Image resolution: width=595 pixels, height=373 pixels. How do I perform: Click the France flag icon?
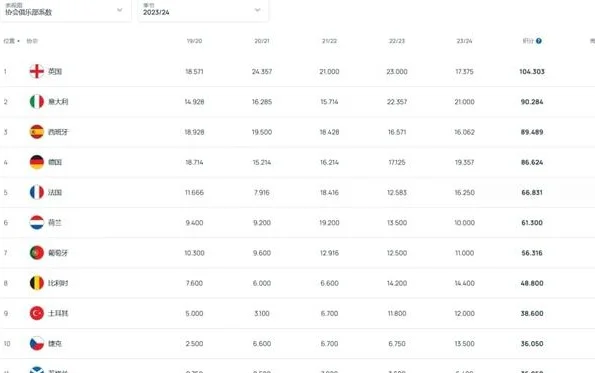(37, 192)
